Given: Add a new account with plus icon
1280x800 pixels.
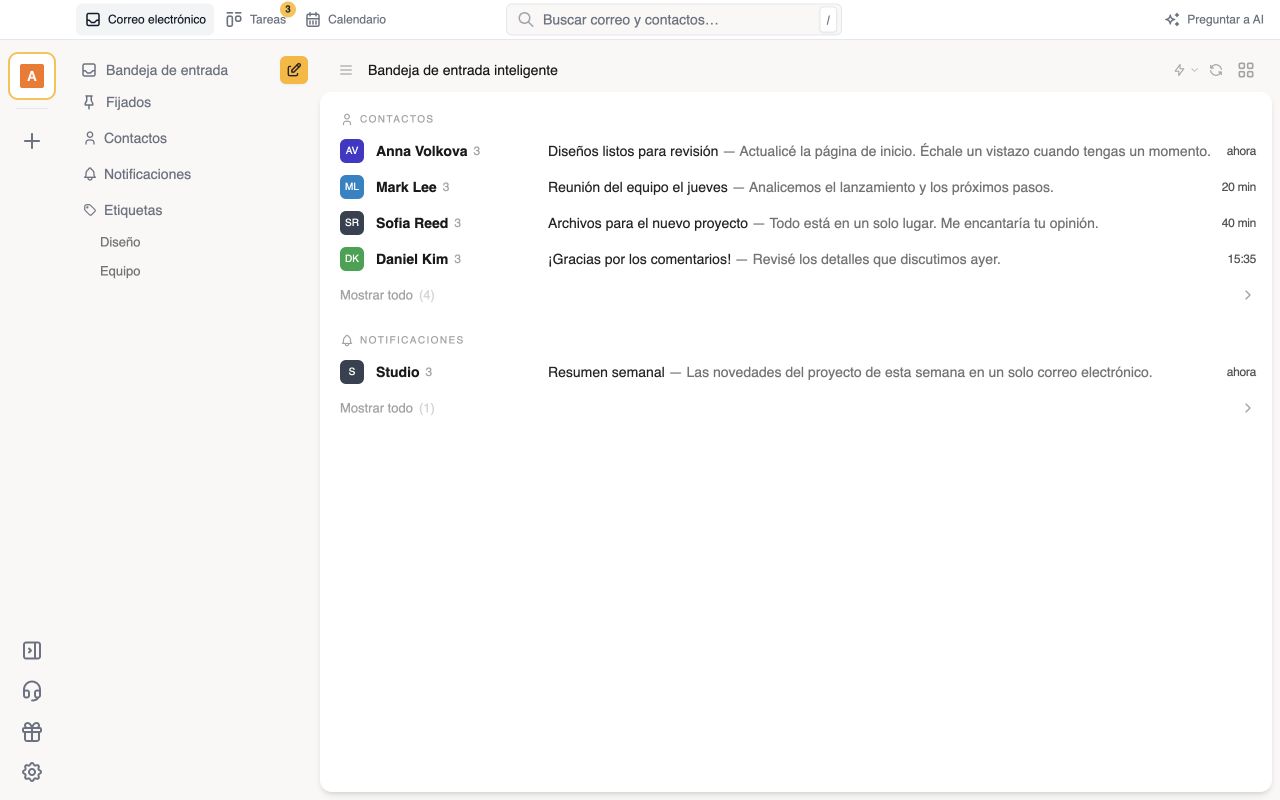Looking at the screenshot, I should point(32,141).
